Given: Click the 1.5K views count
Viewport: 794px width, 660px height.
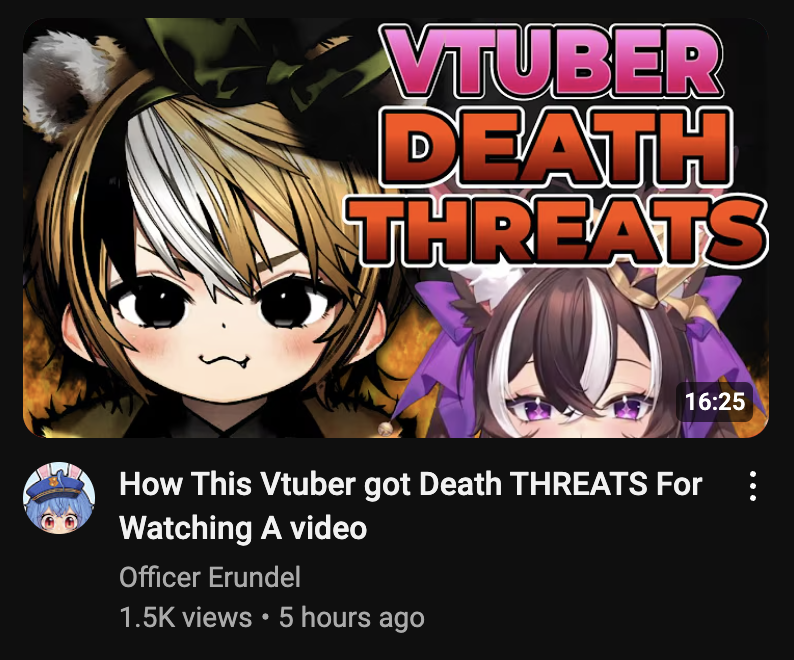Looking at the screenshot, I should point(185,617).
